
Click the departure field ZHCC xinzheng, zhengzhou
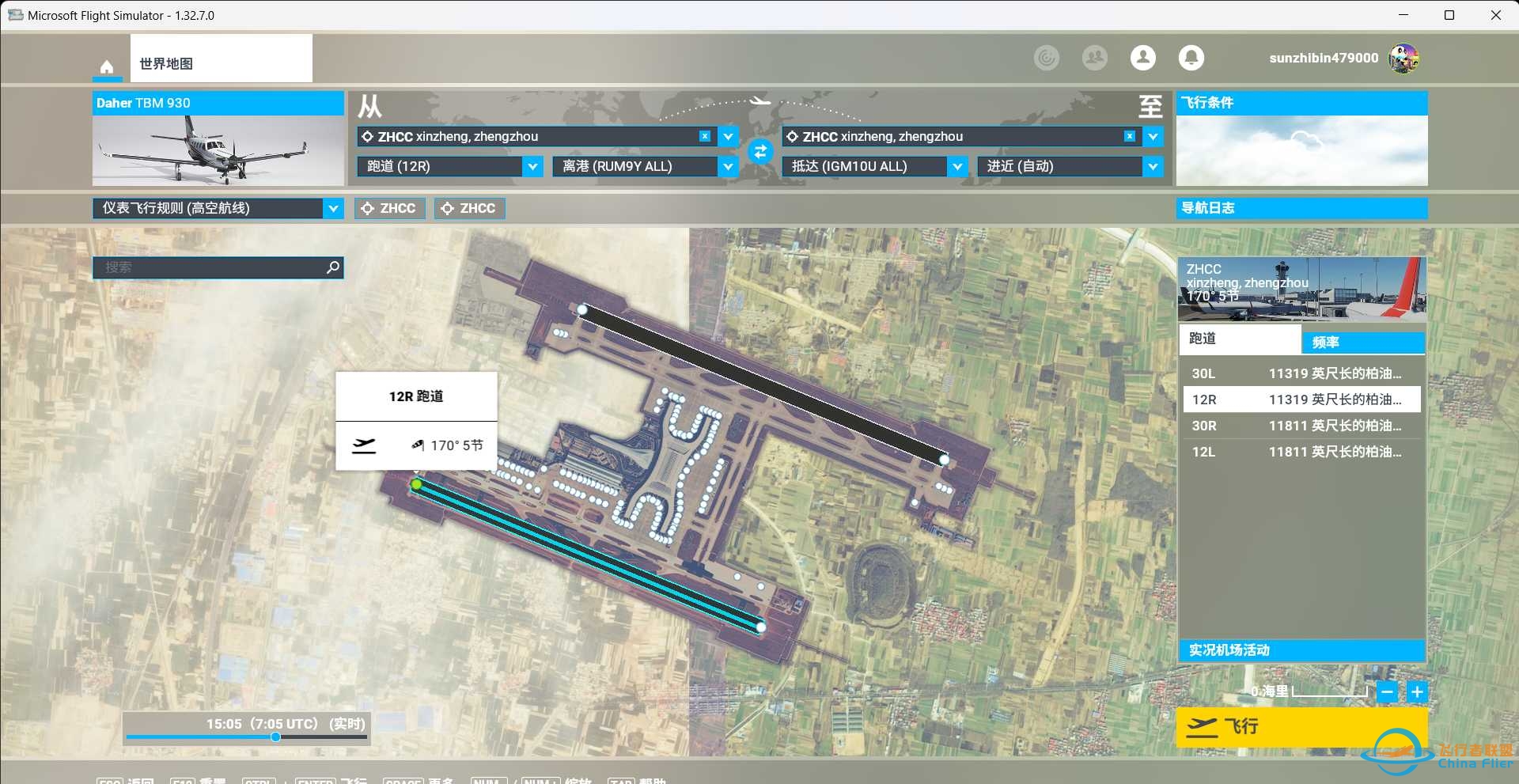click(536, 136)
